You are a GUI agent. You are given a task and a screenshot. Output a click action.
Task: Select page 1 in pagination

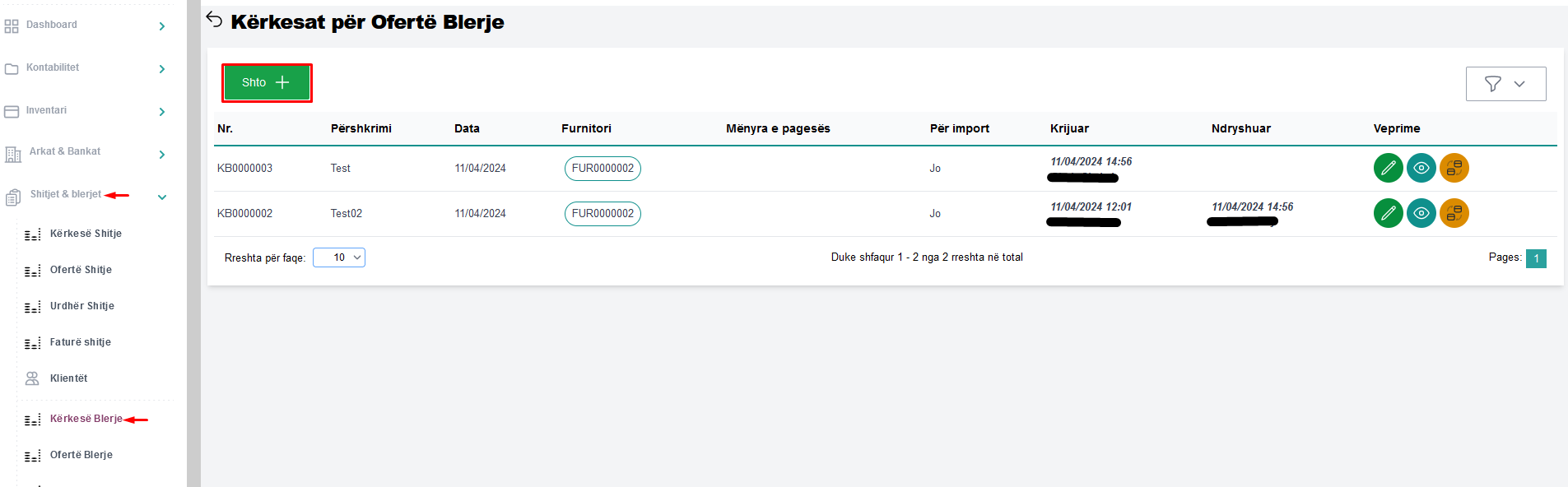(1535, 258)
